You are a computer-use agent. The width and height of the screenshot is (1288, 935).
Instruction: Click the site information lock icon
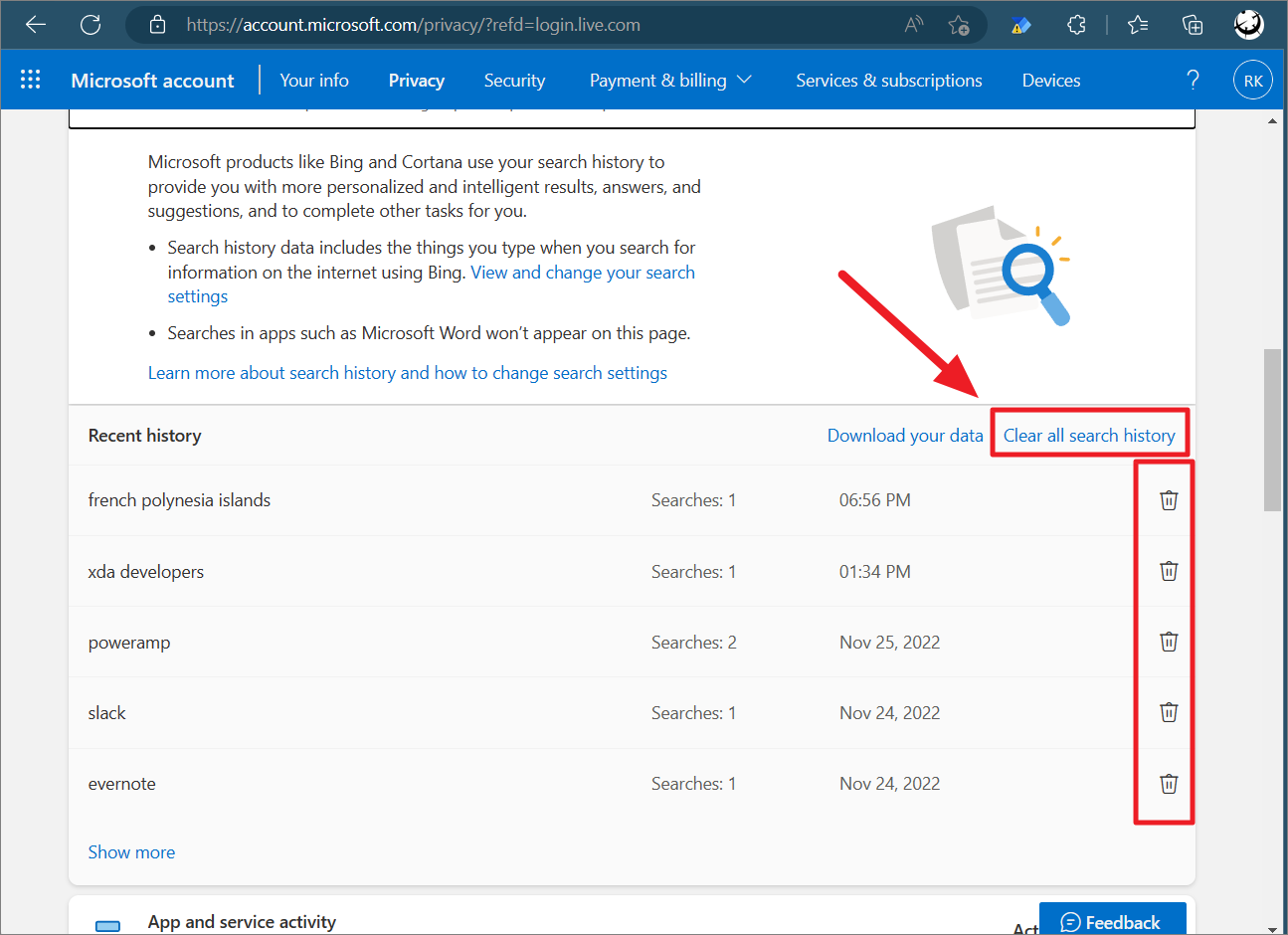157,24
